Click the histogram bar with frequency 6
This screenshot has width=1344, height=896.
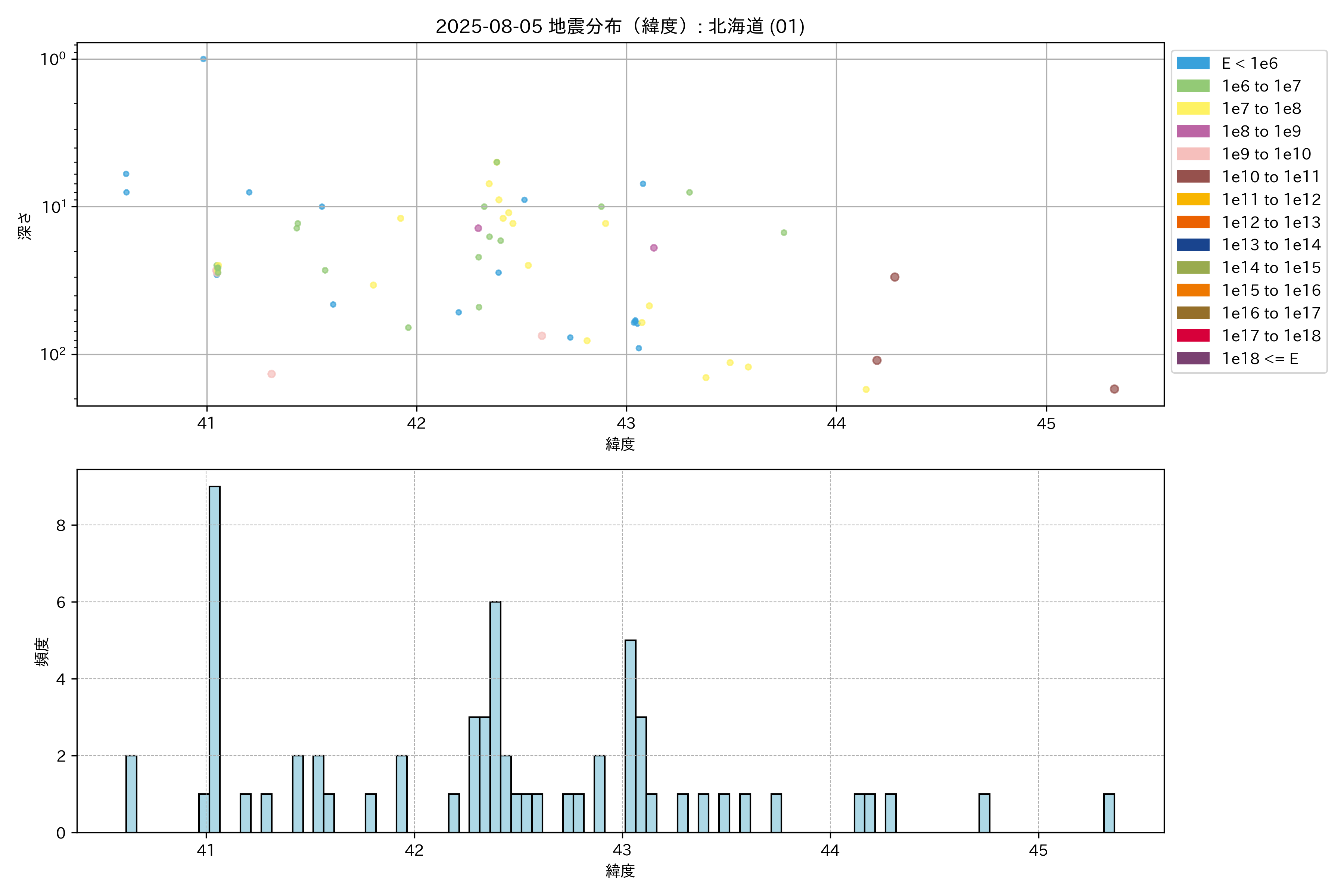coord(495,716)
